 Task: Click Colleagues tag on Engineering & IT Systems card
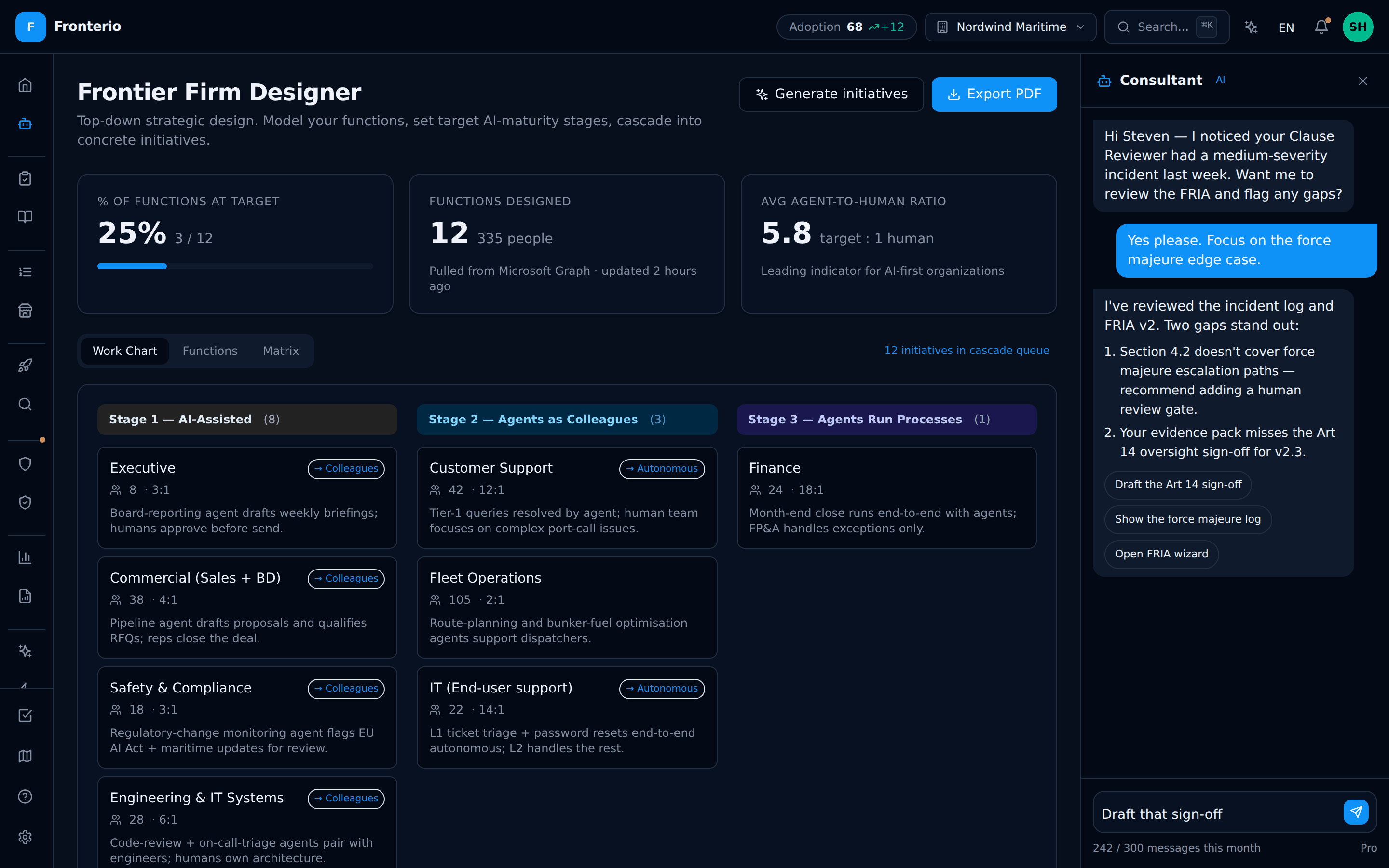click(346, 799)
